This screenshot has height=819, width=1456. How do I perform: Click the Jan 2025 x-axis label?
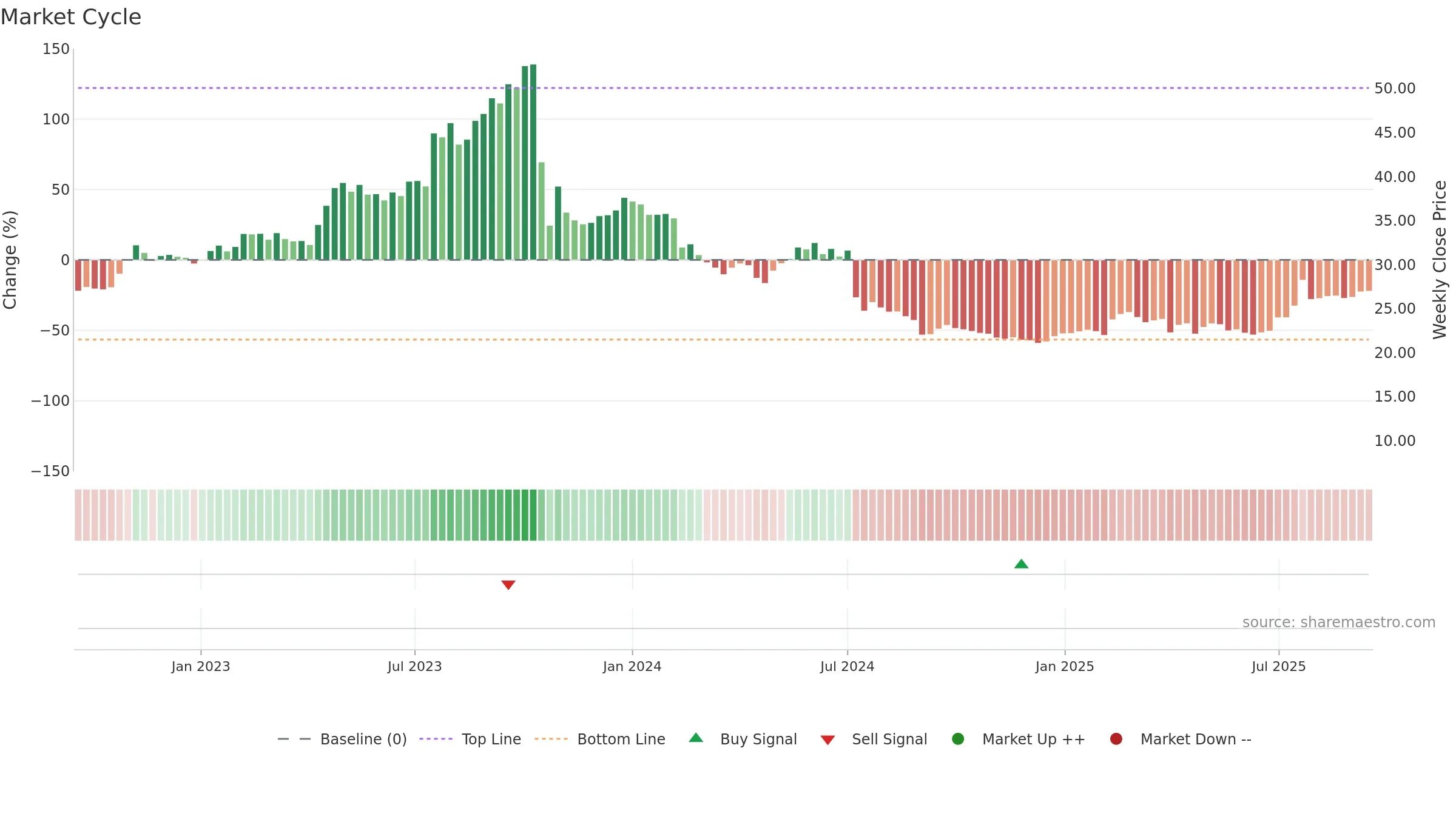tap(1065, 667)
